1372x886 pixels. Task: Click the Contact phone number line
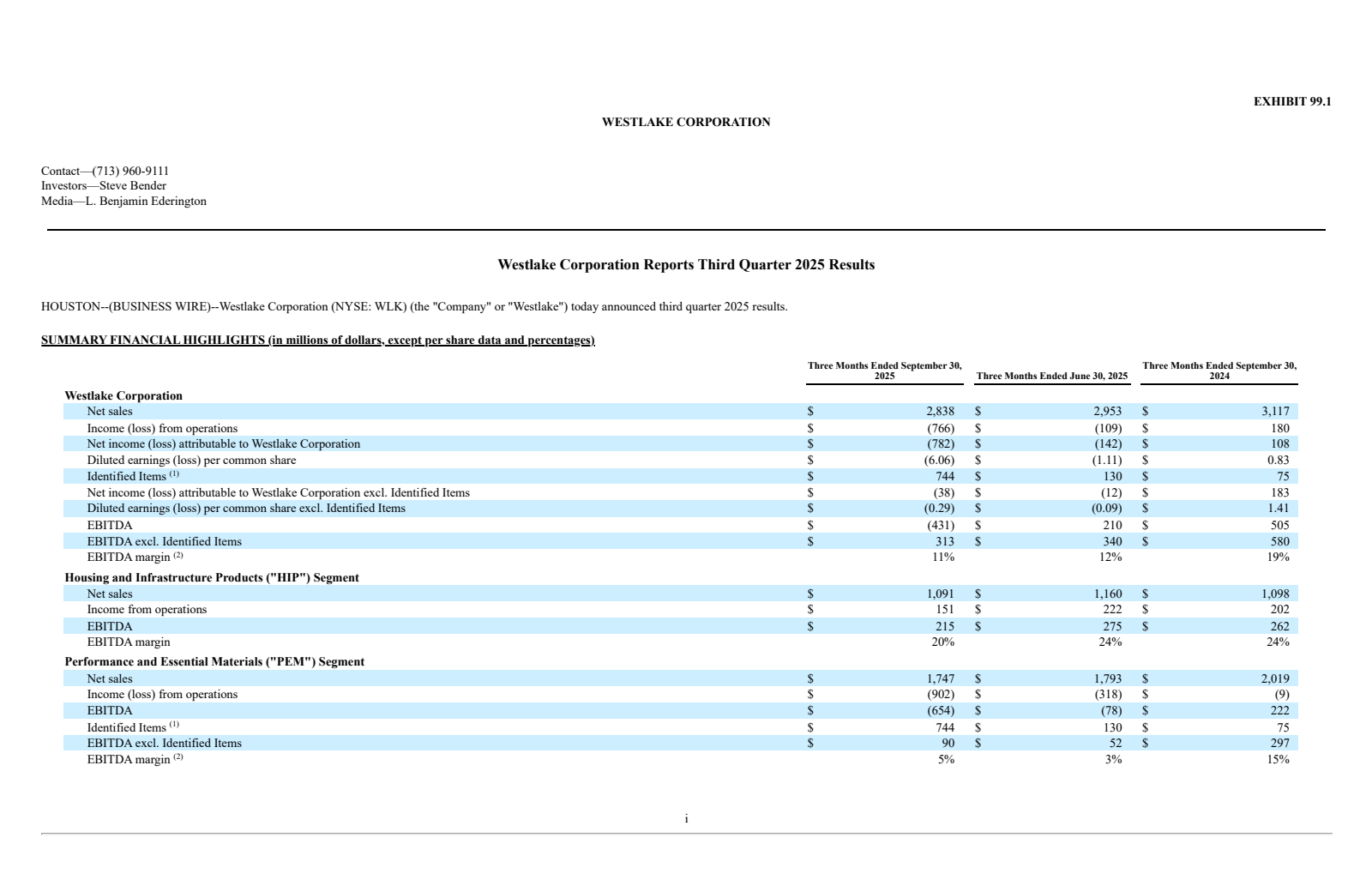[x=105, y=171]
